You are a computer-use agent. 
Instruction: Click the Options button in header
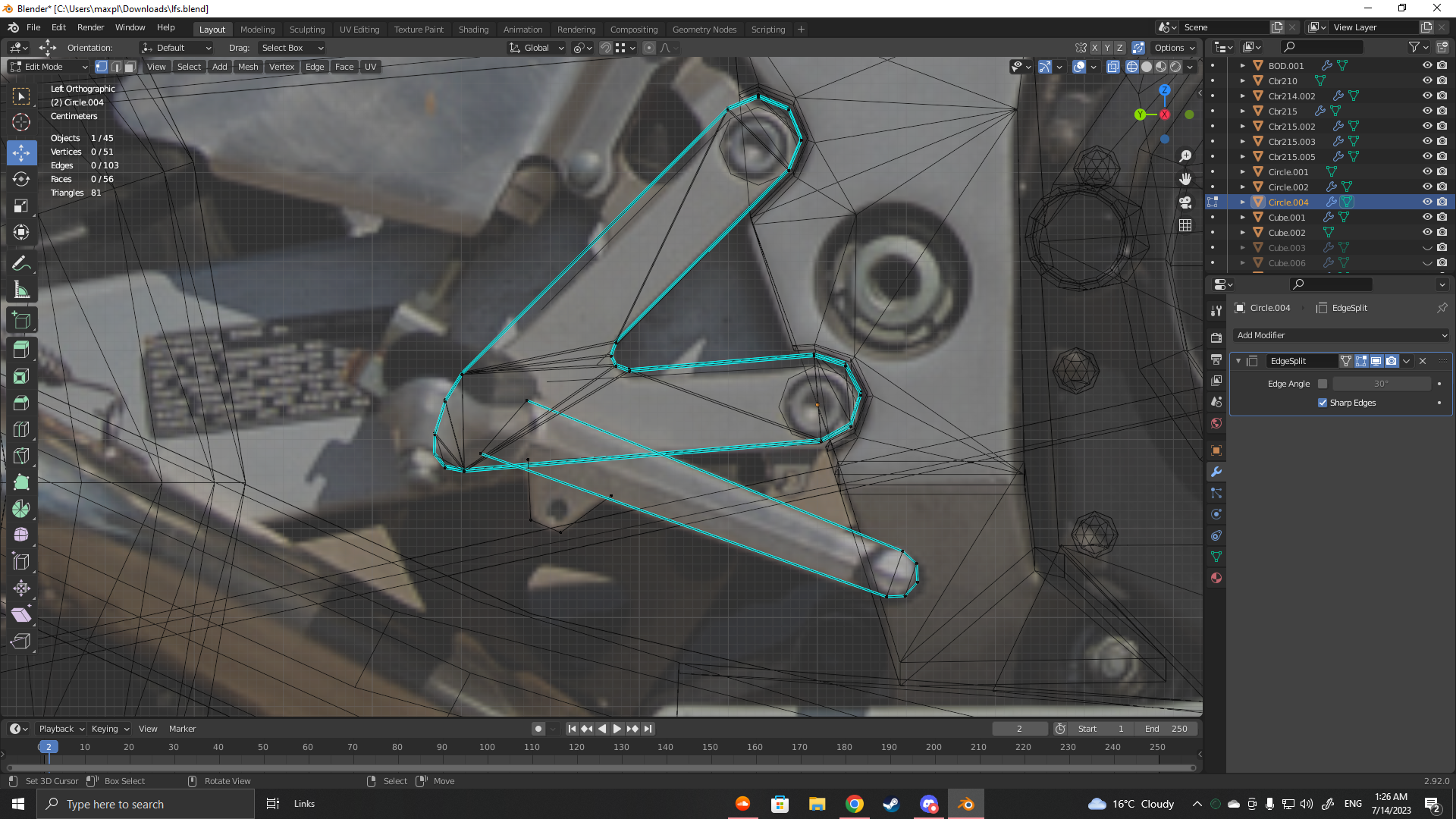click(1174, 48)
